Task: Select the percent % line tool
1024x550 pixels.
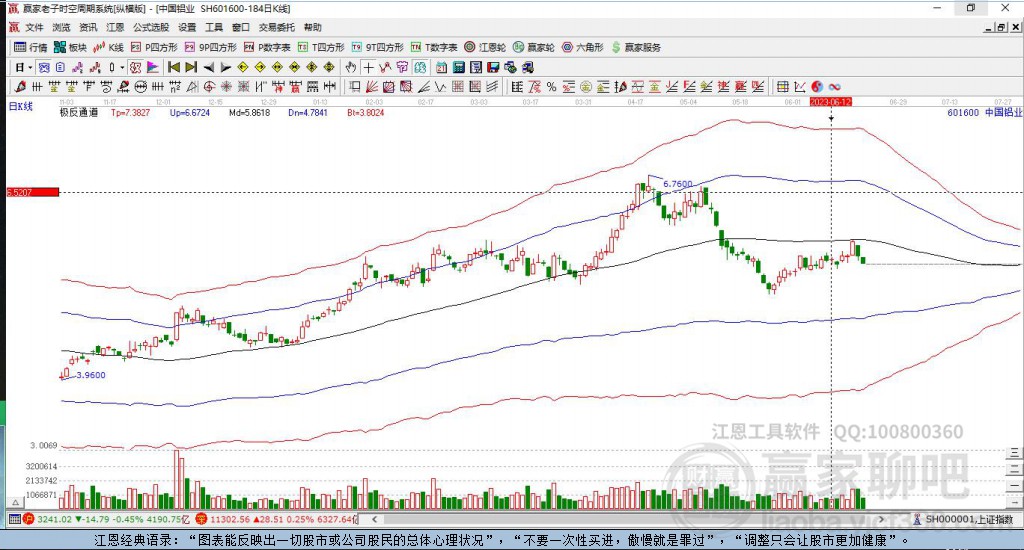Action: (x=552, y=86)
